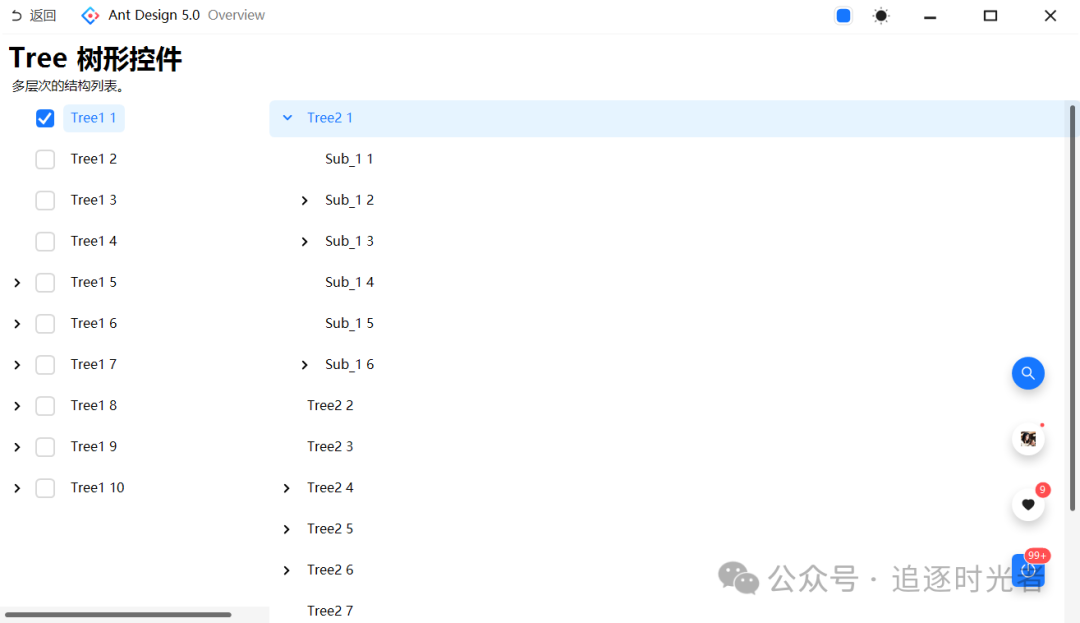The width and height of the screenshot is (1080, 623).
Task: Click the Overview title text
Action: point(236,15)
